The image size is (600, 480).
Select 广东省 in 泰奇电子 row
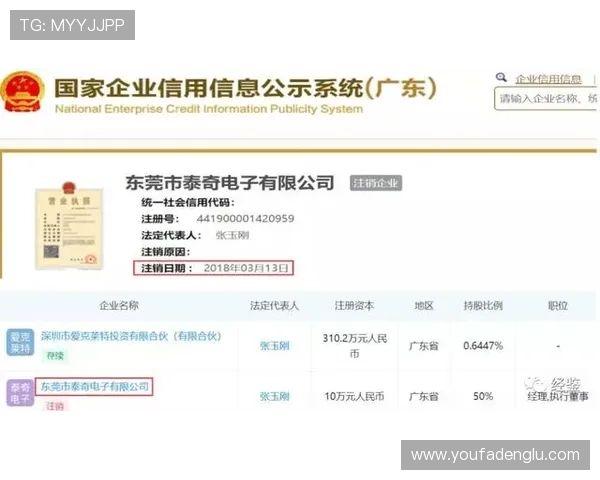(x=424, y=396)
